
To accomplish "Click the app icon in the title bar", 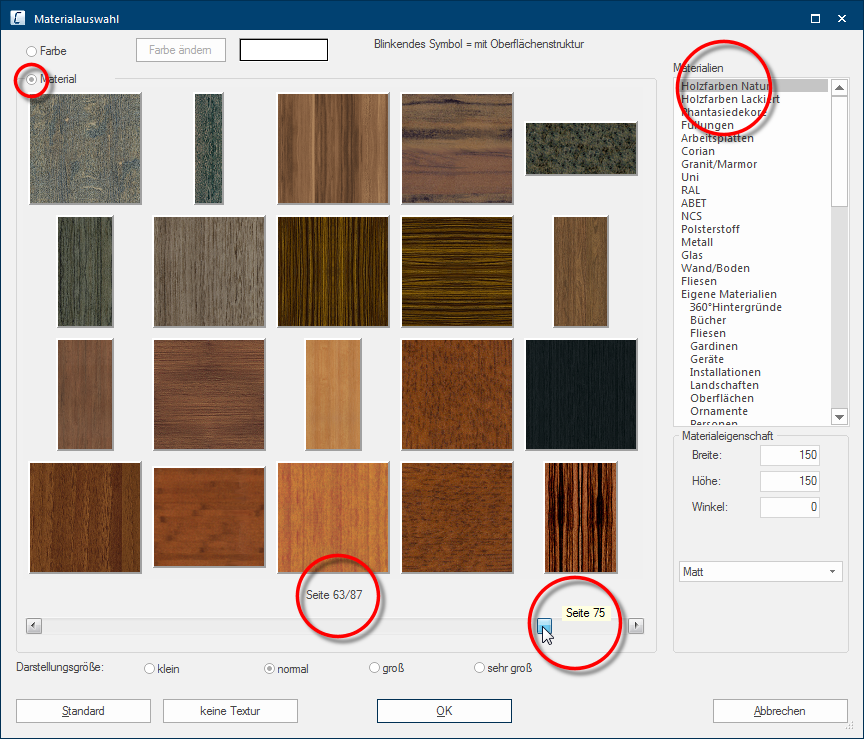I will point(17,18).
